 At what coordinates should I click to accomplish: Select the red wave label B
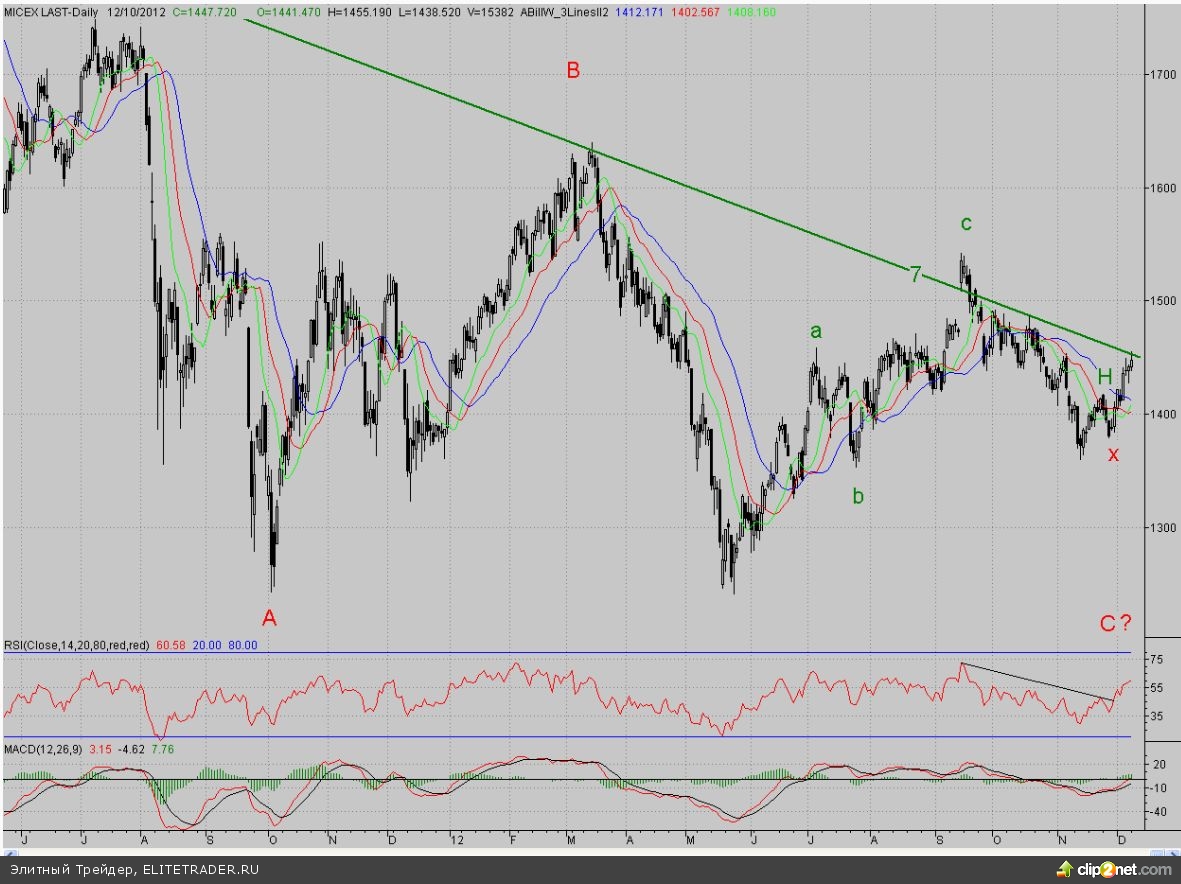click(x=573, y=71)
